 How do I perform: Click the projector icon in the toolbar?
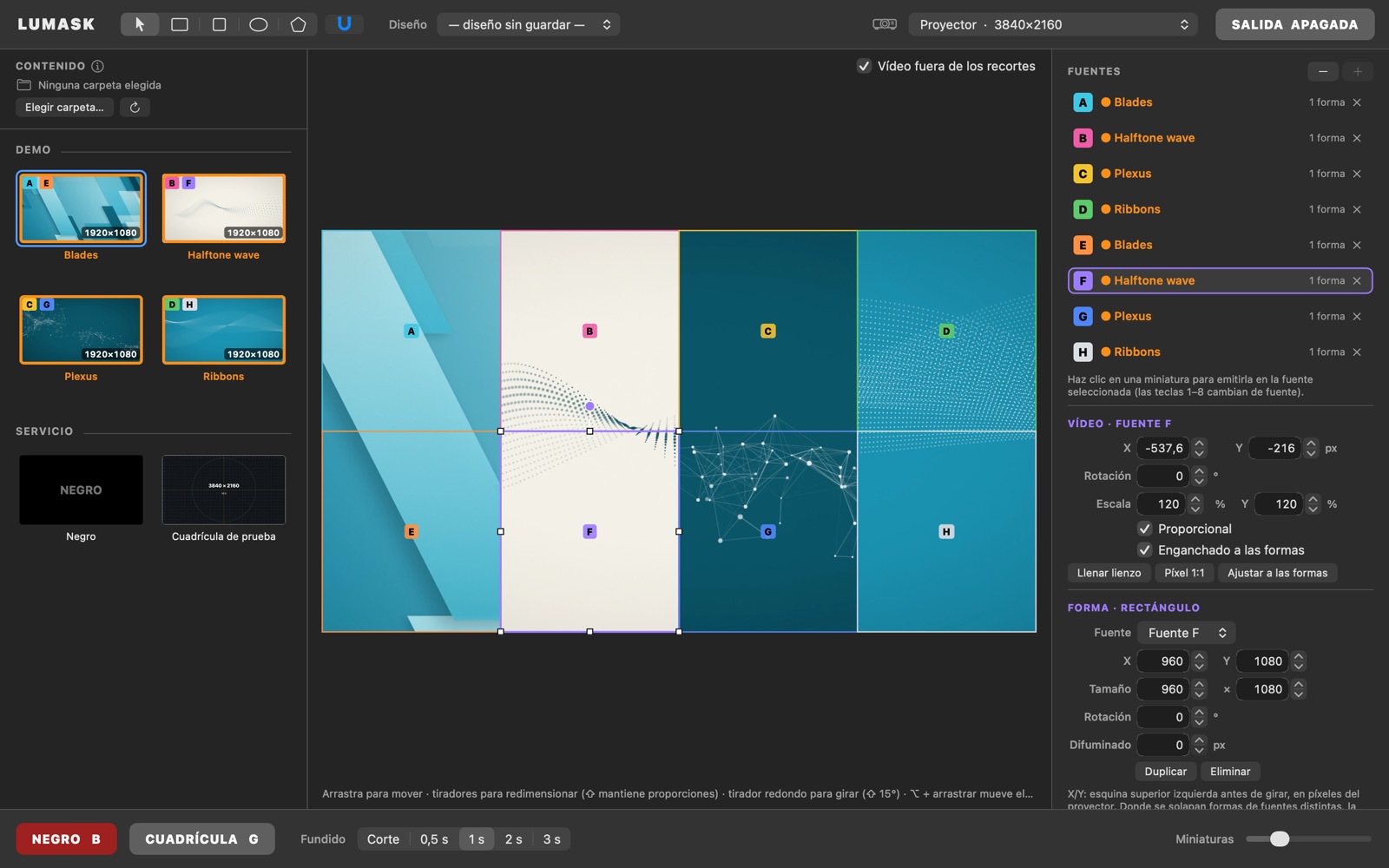tap(885, 24)
